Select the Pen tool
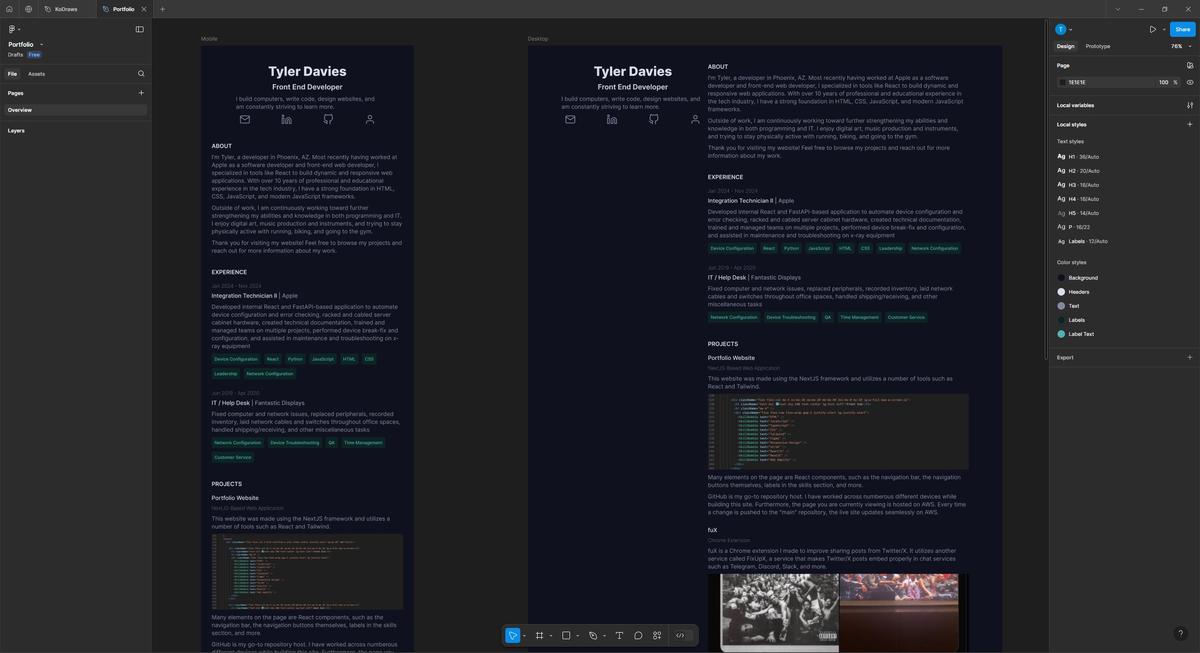This screenshot has width=1200, height=653. [x=593, y=635]
